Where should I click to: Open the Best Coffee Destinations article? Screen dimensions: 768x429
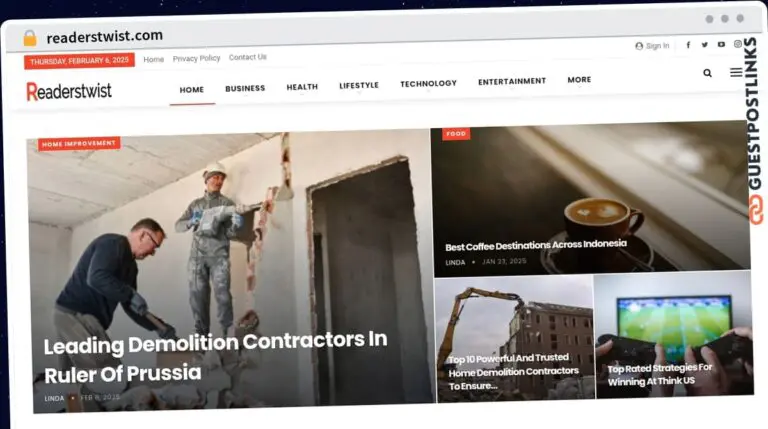tap(536, 245)
